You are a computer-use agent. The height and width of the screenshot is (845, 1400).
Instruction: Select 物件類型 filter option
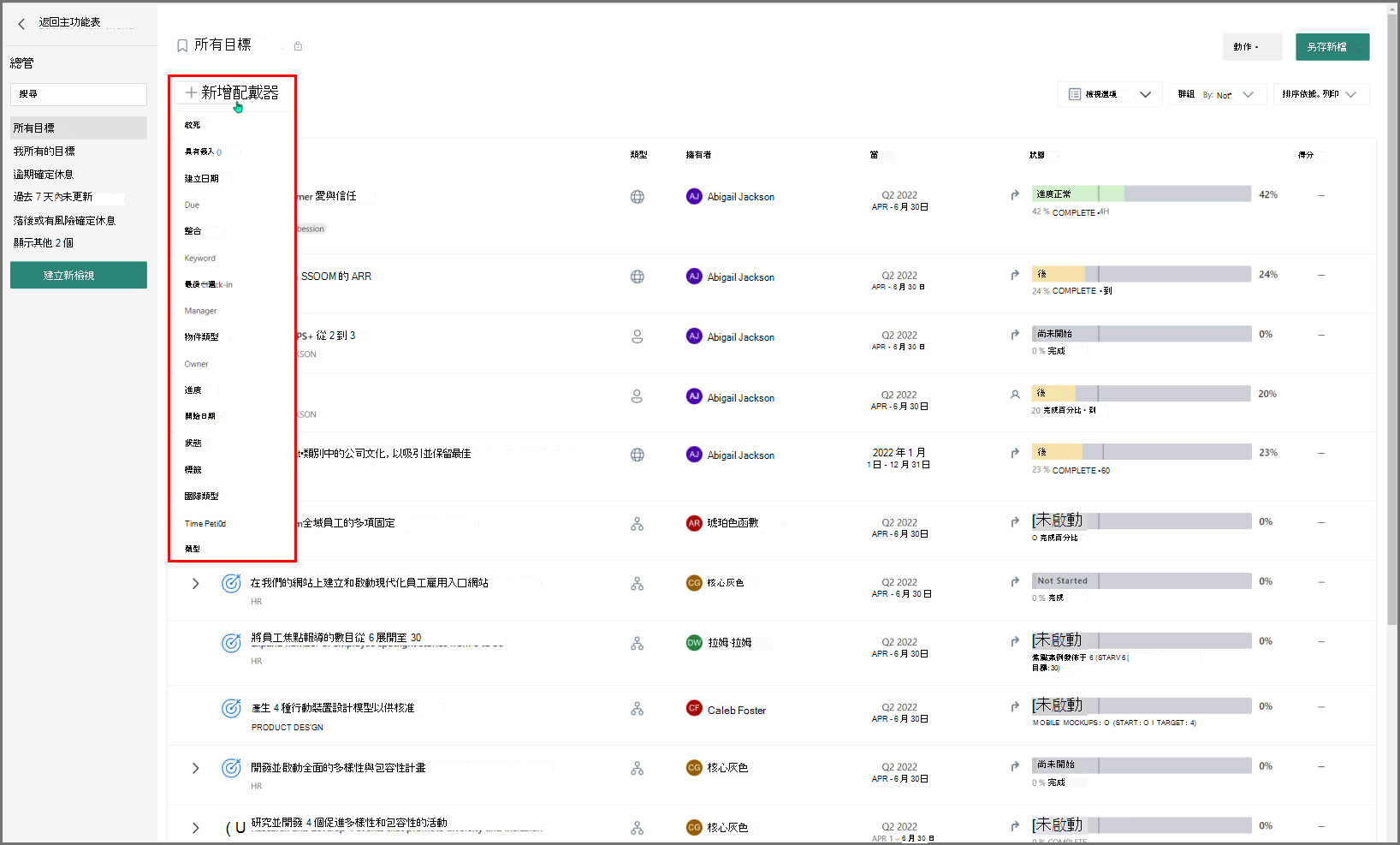click(x=202, y=337)
